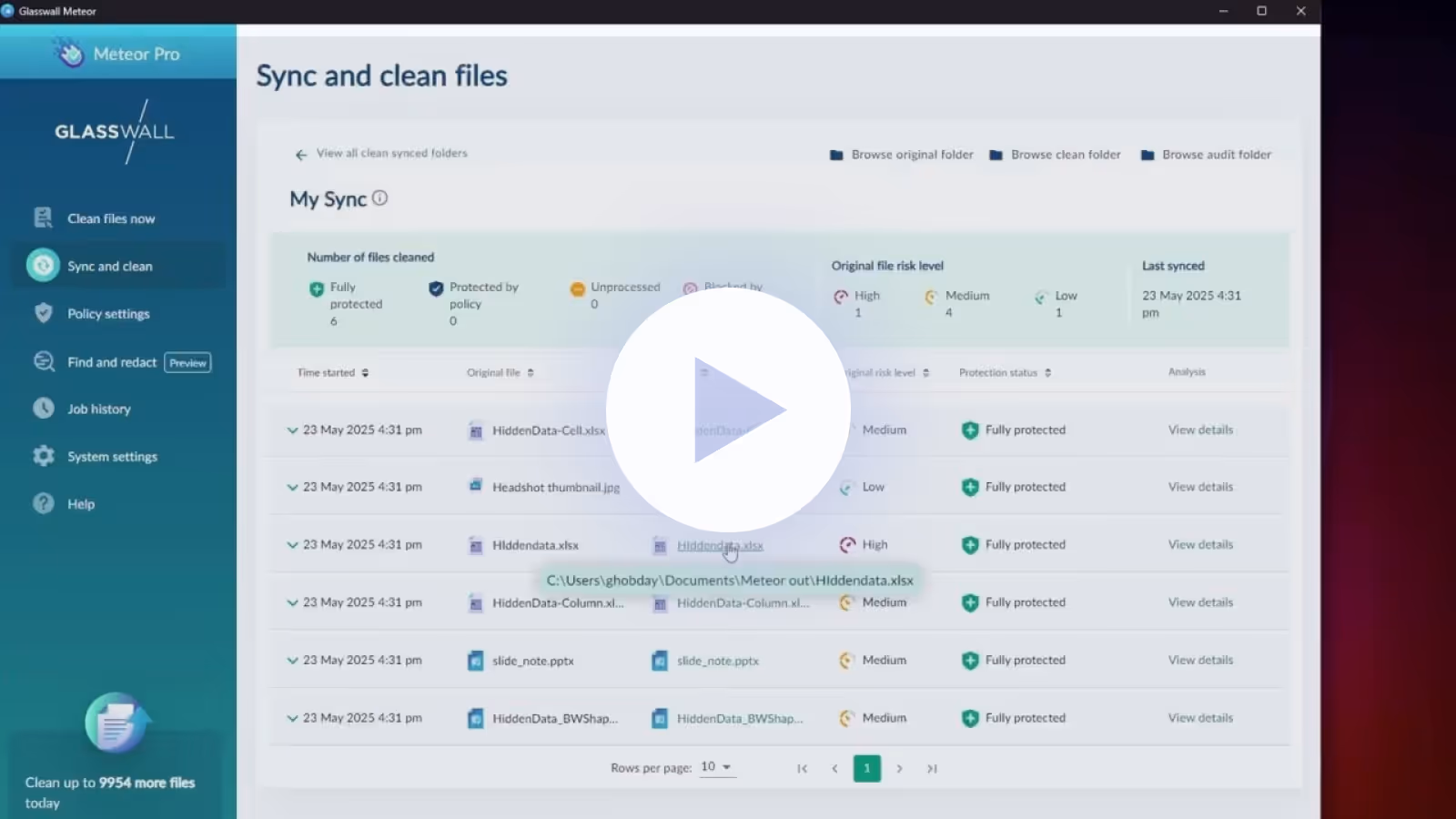Screen dimensions: 1456x819
Task: Click Low risk icon in Headshot row
Action: point(846,488)
